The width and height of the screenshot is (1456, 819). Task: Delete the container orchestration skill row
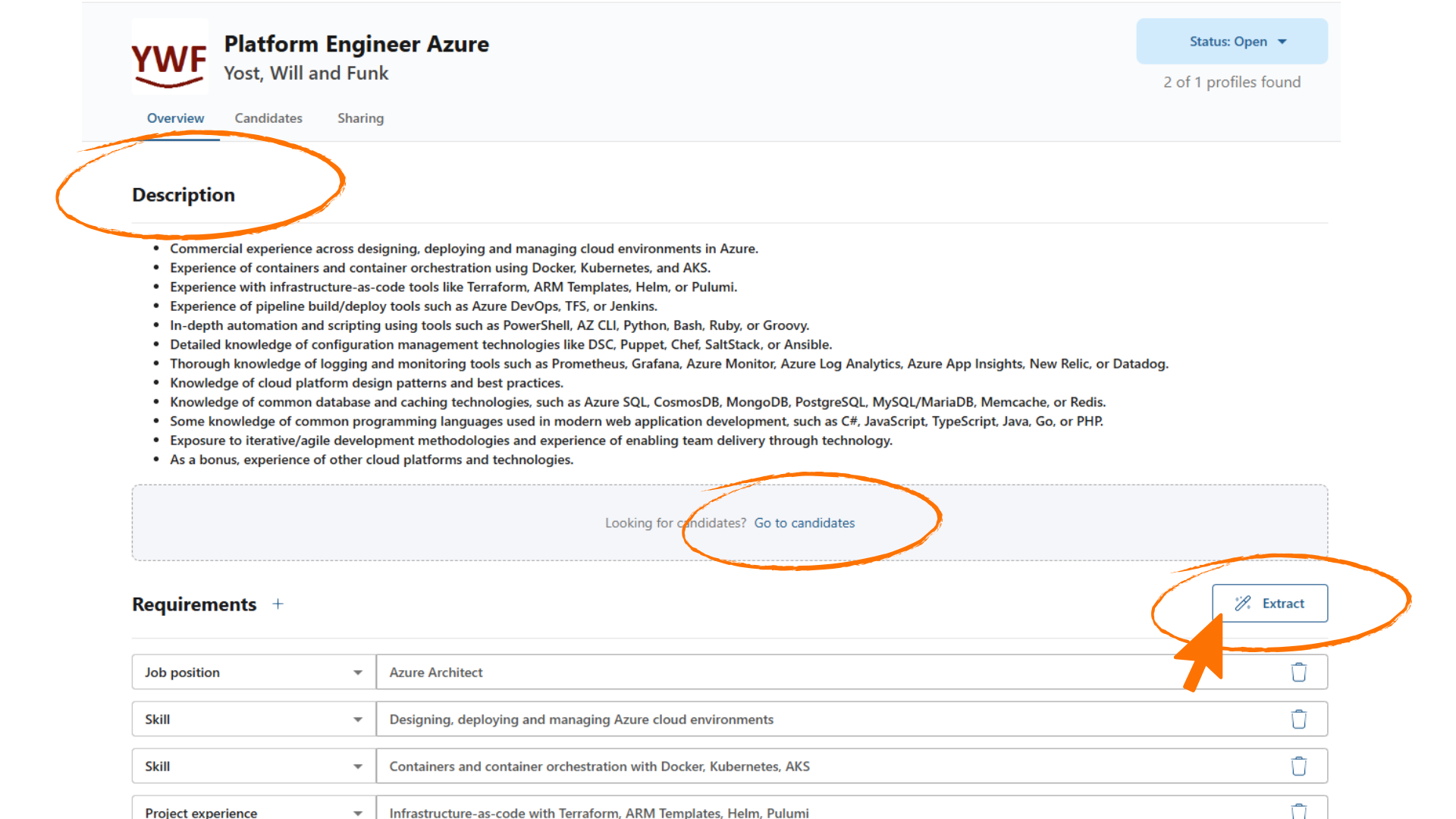click(x=1299, y=767)
